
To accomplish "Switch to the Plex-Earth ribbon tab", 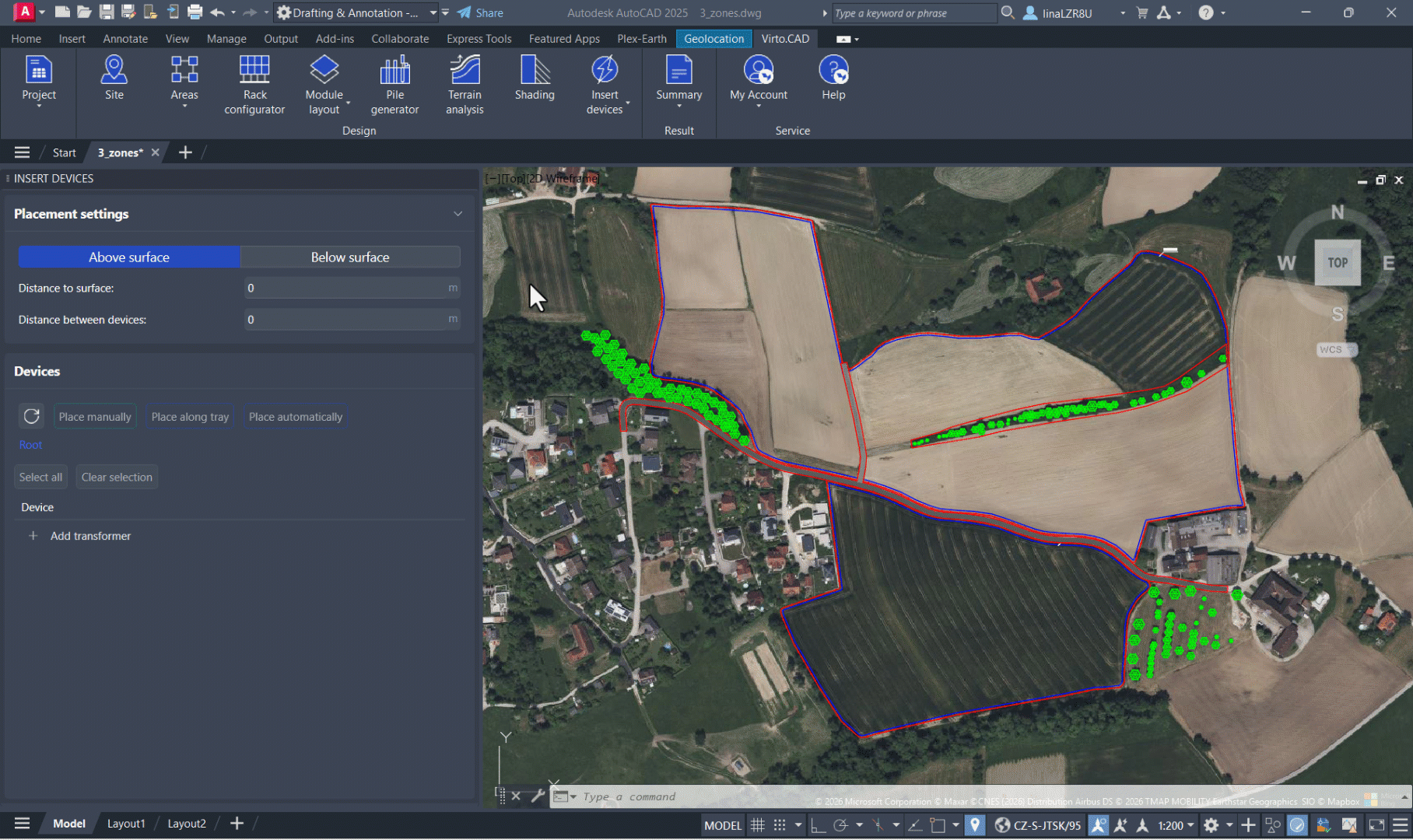I will click(x=642, y=39).
